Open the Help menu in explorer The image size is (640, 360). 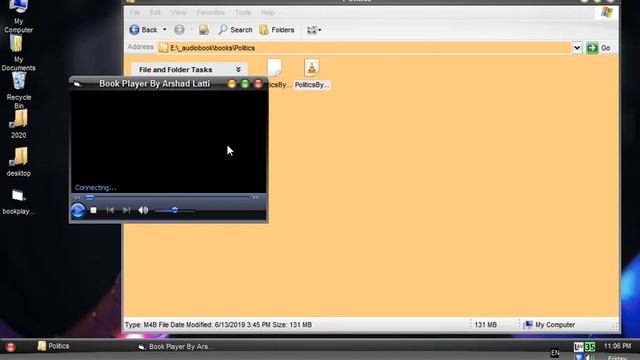[268, 13]
